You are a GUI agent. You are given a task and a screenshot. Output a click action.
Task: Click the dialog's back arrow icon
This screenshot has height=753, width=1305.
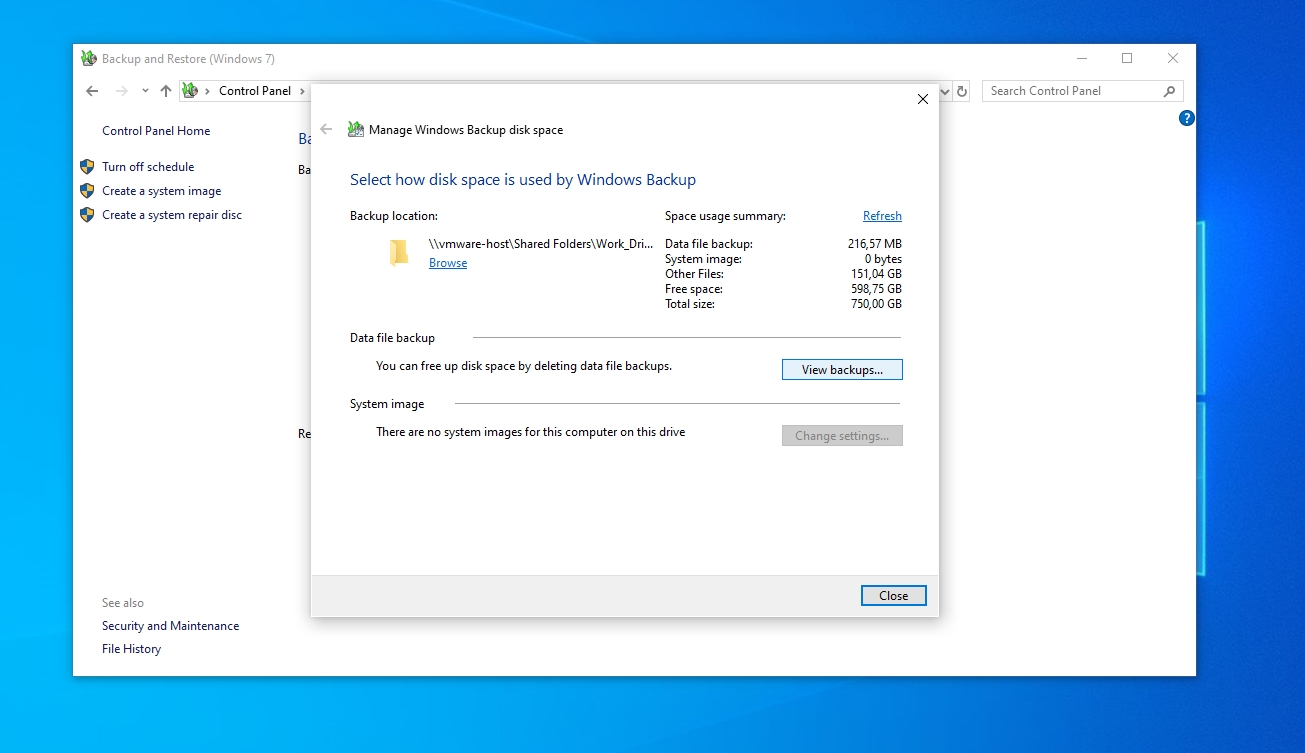click(326, 129)
